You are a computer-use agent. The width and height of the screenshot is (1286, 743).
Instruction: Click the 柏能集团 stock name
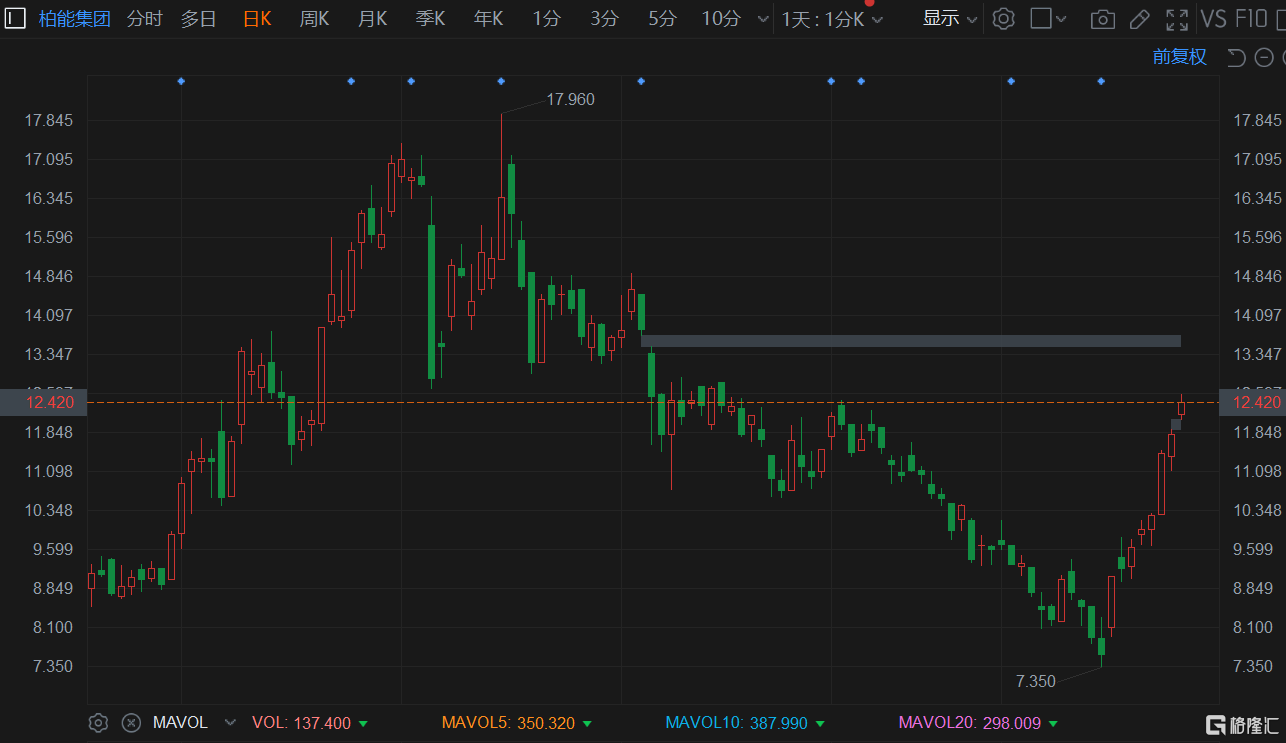(75, 19)
